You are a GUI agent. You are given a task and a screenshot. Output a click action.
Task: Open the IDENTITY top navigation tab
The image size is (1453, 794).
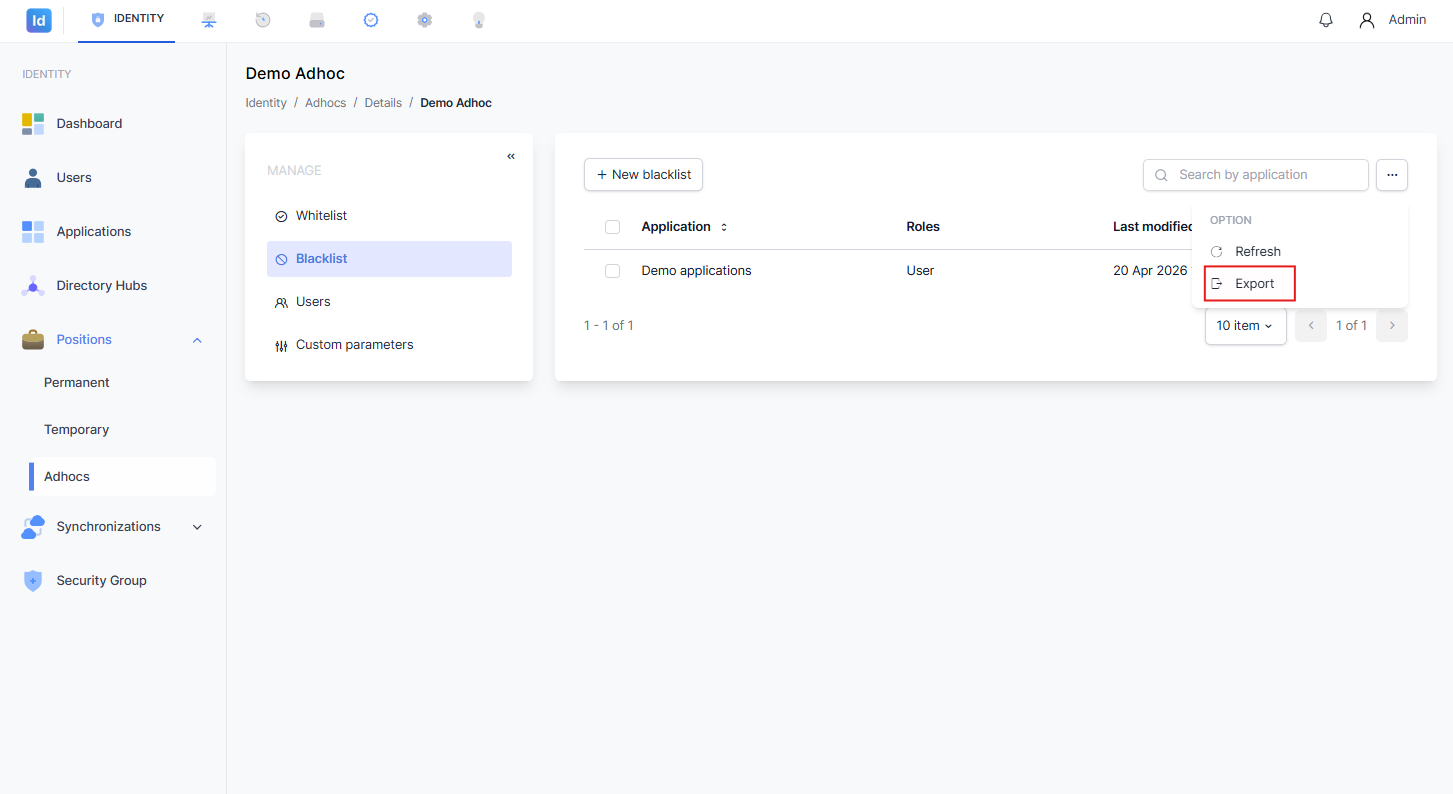tap(128, 19)
